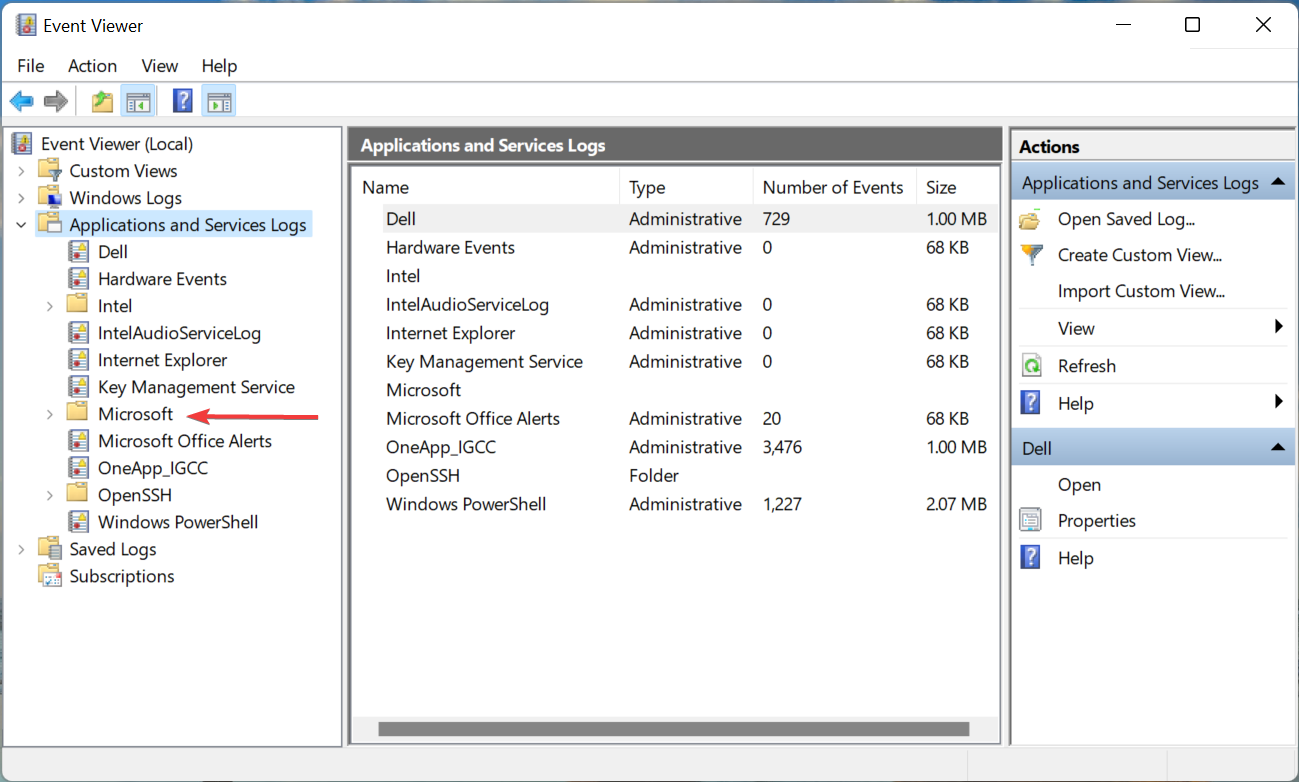Click the Up One Level folder icon
Image resolution: width=1299 pixels, height=782 pixels.
pos(102,101)
